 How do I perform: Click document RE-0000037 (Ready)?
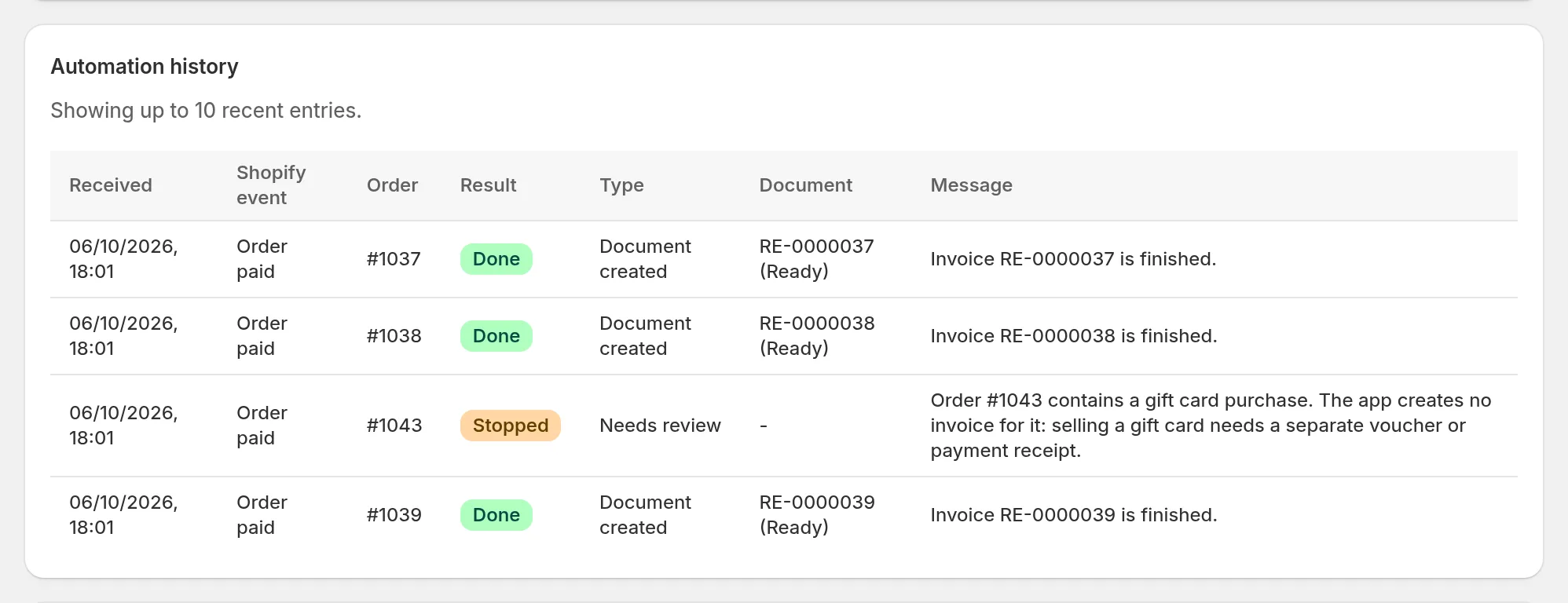[x=816, y=259]
